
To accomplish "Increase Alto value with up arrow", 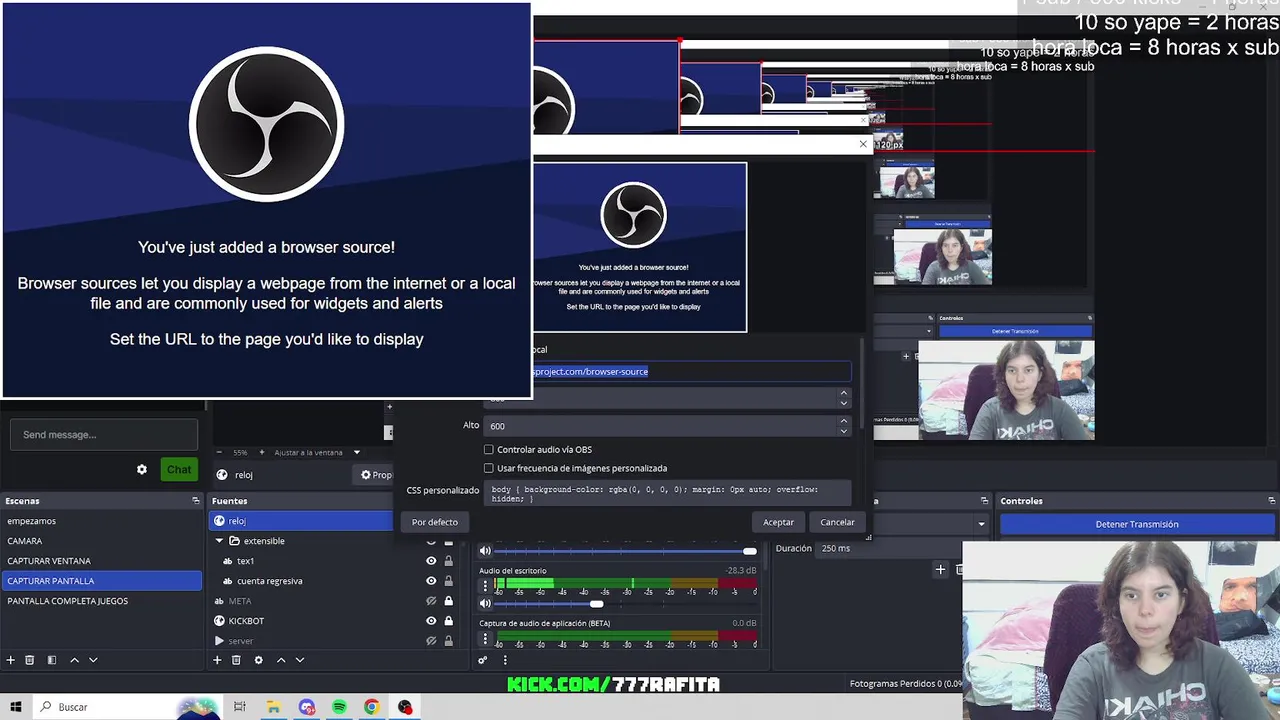I will coord(843,421).
